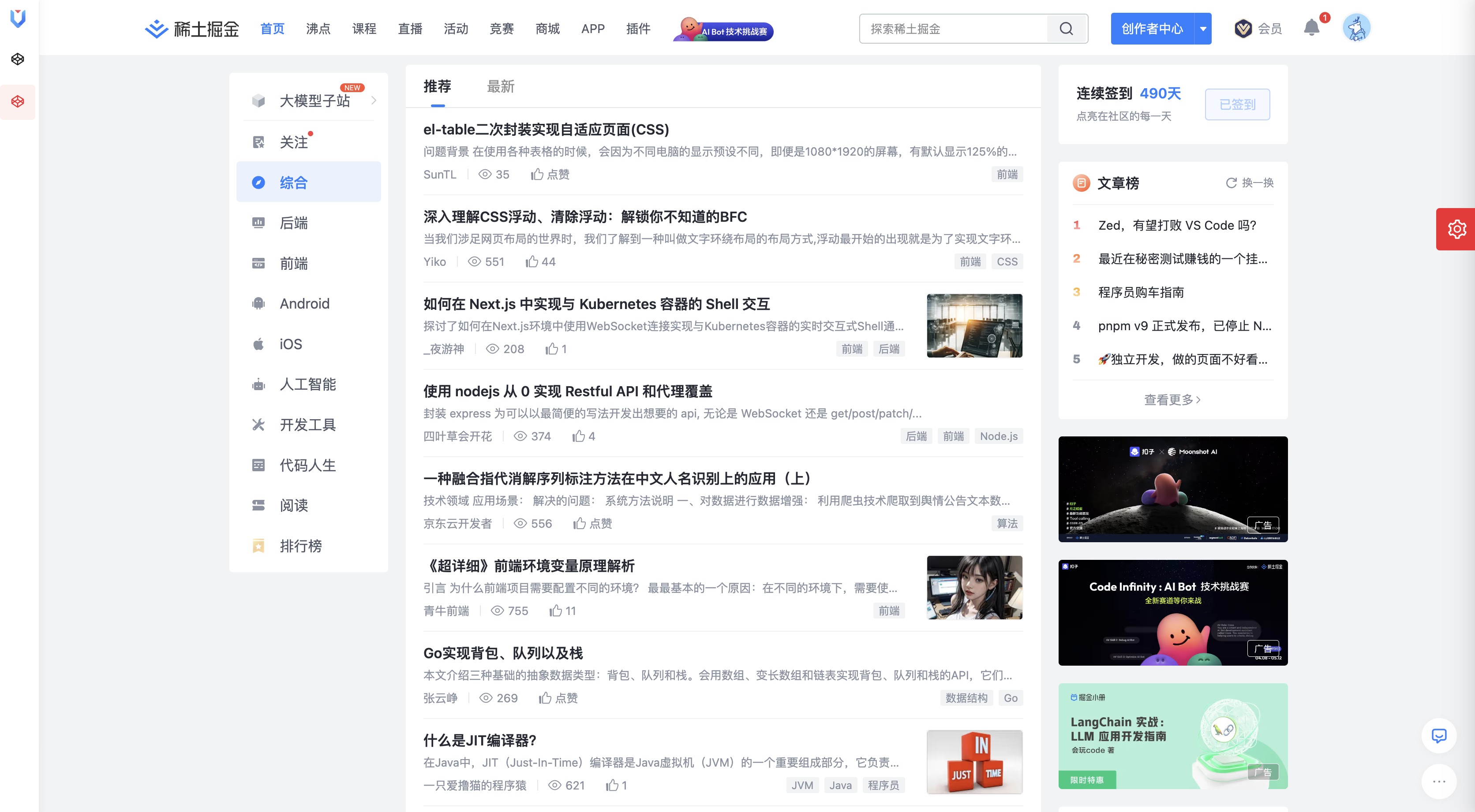
Task: Click the 算法 tag
Action: 1007,523
